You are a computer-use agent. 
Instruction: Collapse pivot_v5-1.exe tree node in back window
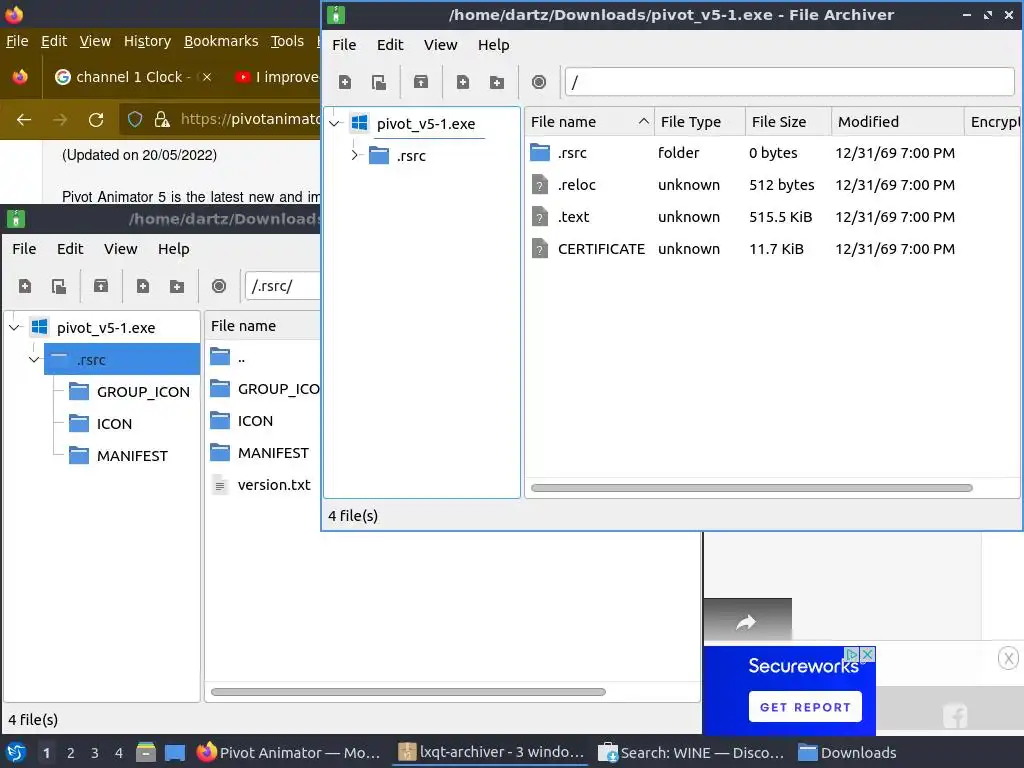coord(15,327)
